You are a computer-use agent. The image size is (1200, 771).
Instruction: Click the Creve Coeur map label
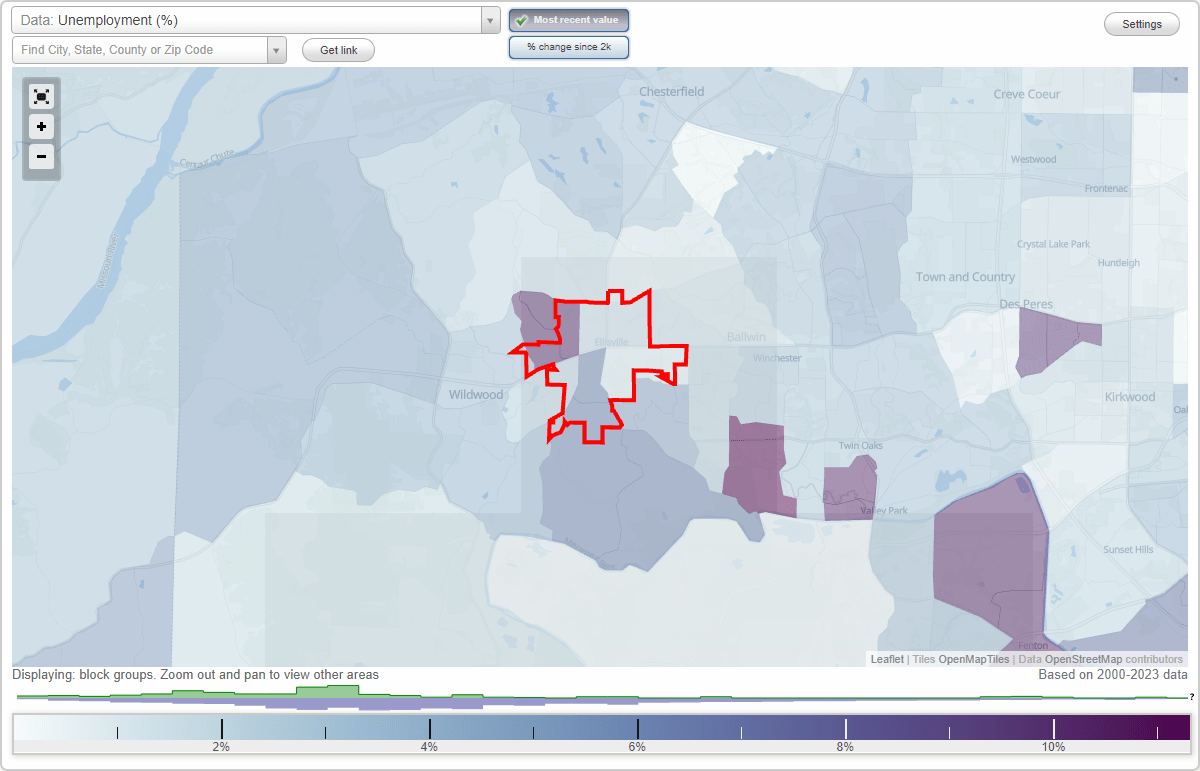tap(1027, 94)
